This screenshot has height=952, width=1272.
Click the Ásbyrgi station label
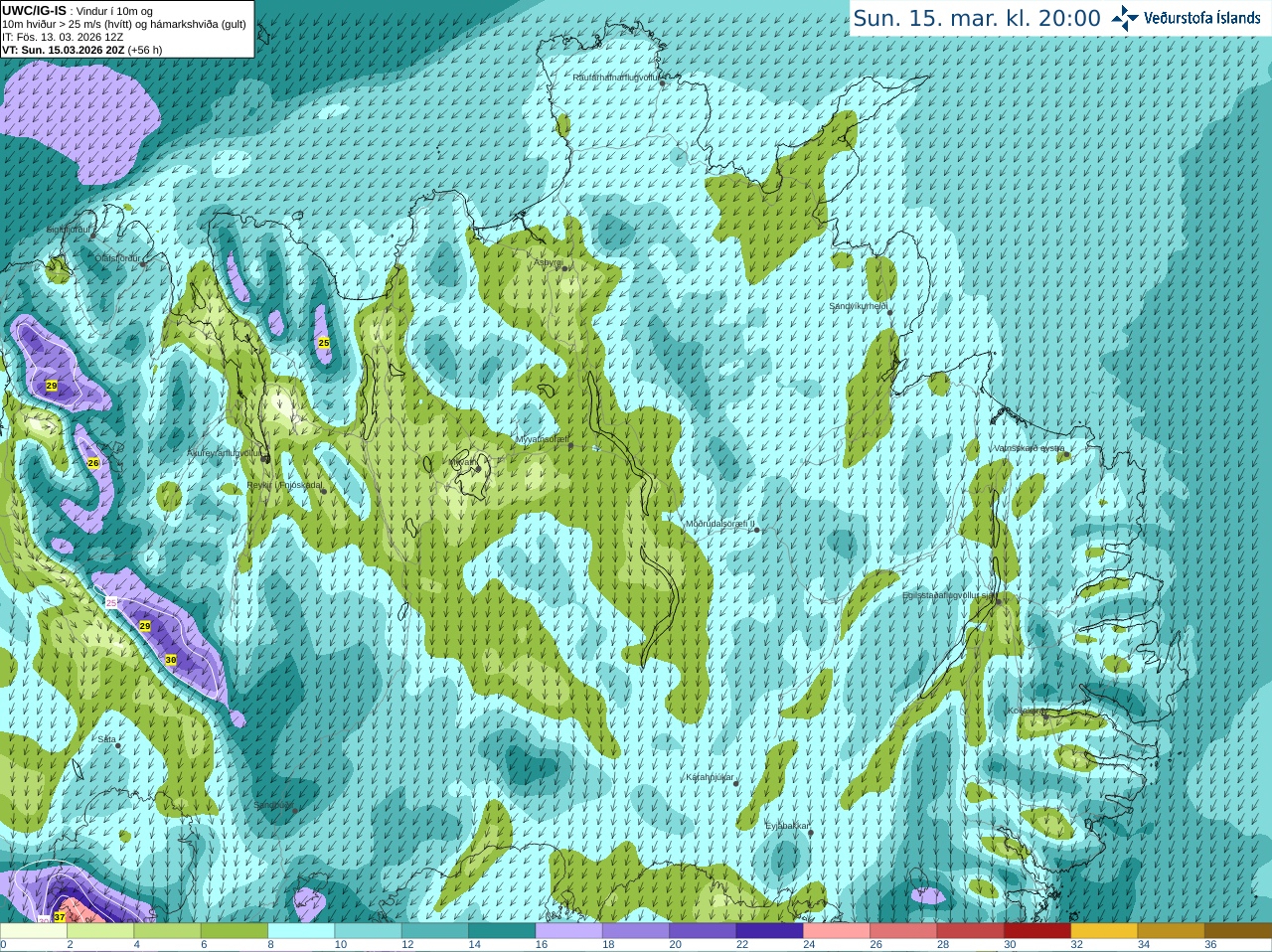click(x=548, y=262)
